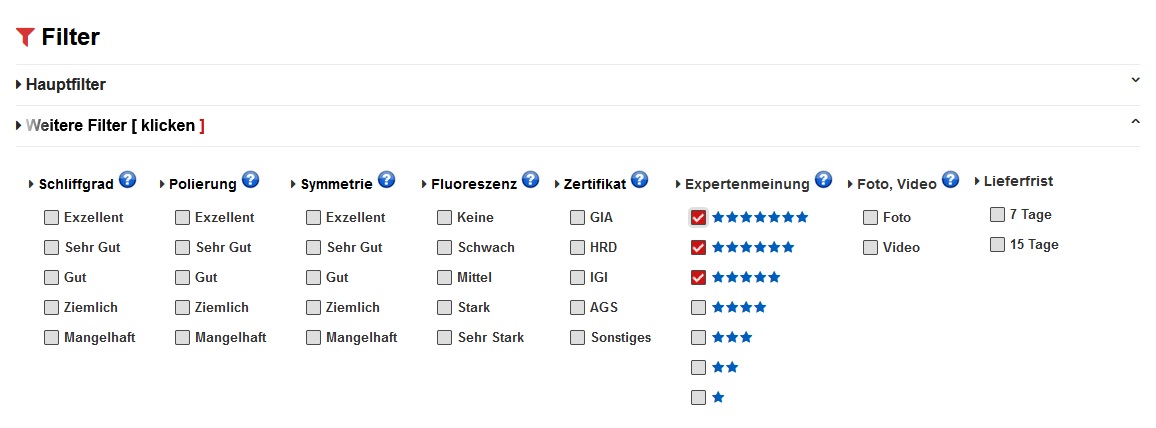Click the Lieferfrist column heading
The height and width of the screenshot is (428, 1156).
coord(1018,181)
